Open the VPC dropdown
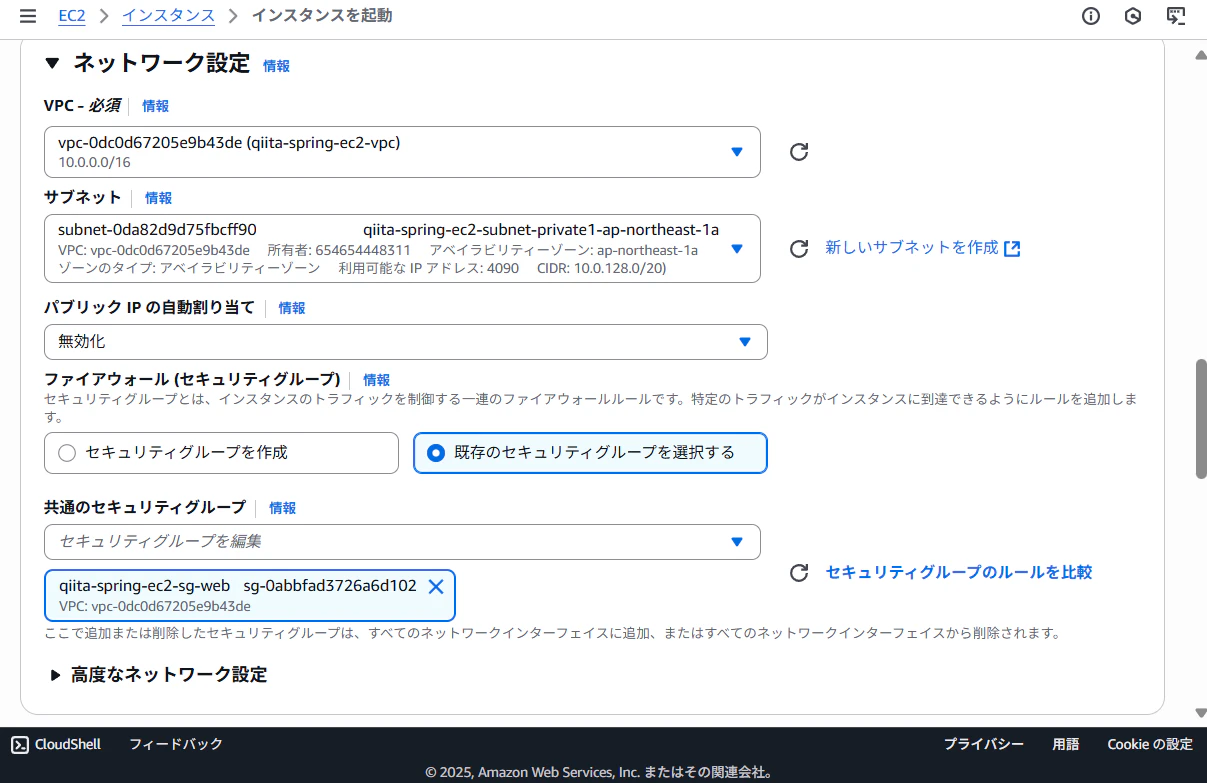 402,152
